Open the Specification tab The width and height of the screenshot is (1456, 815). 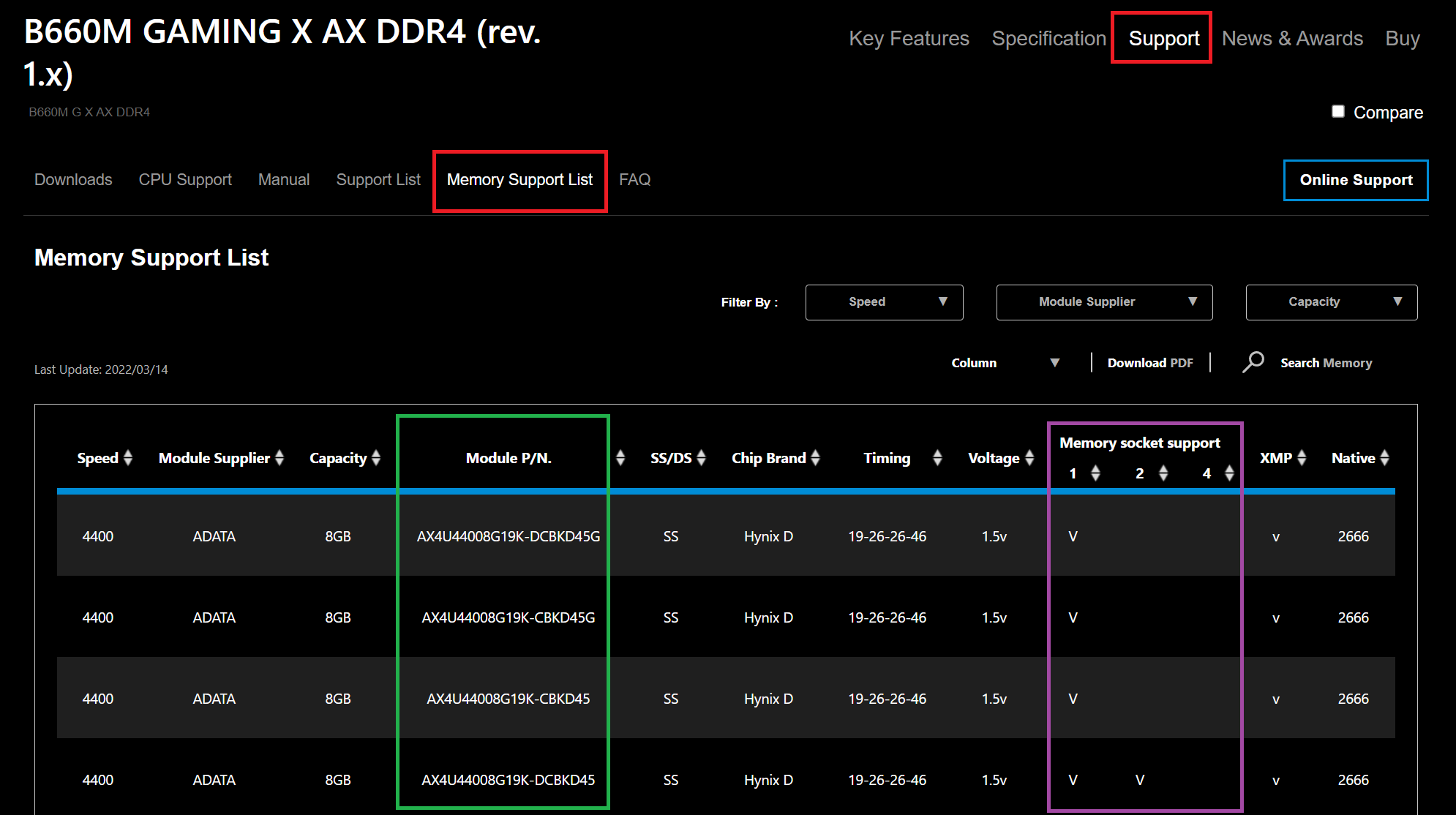[x=1048, y=38]
